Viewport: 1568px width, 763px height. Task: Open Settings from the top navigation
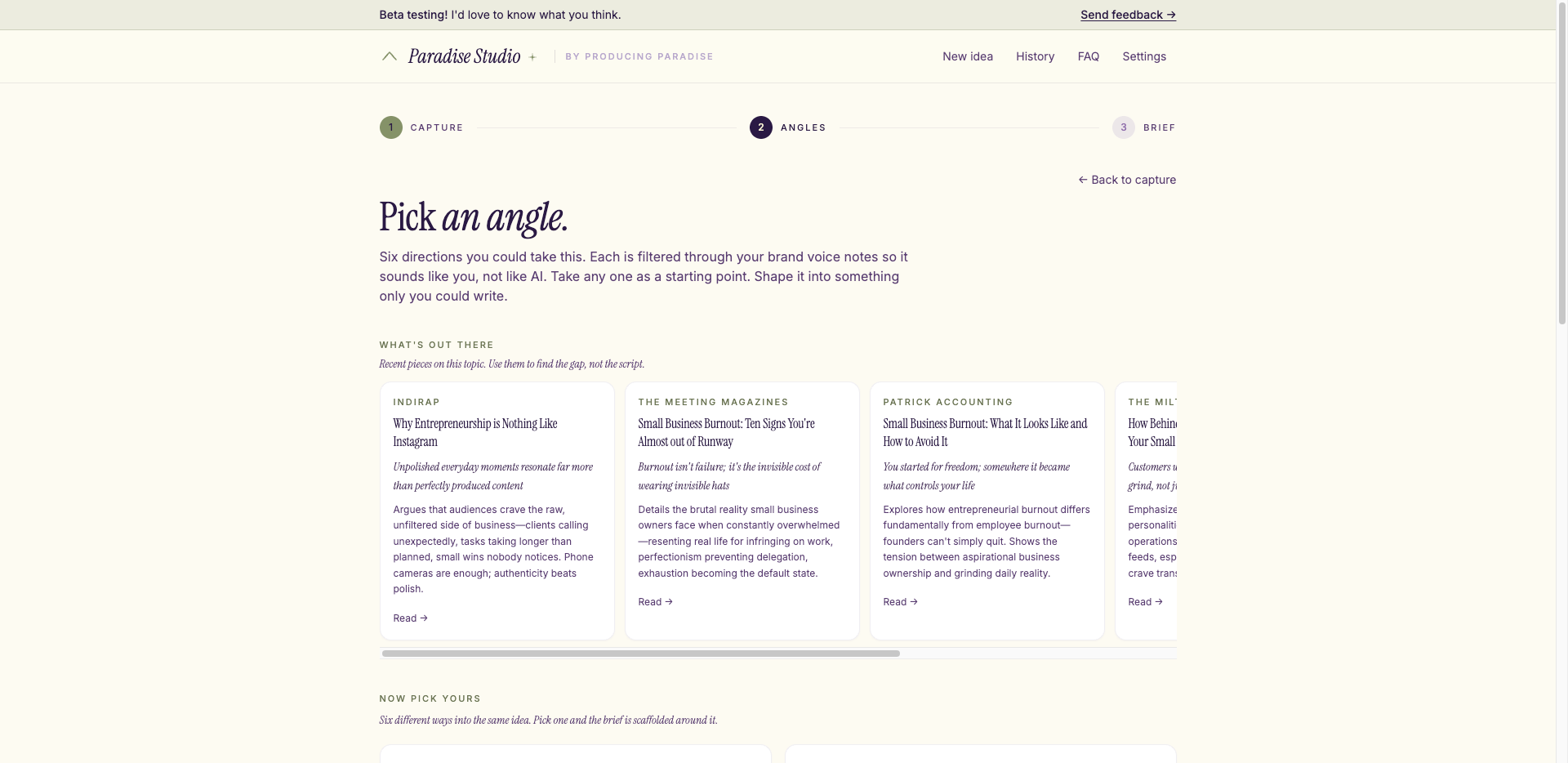point(1144,56)
